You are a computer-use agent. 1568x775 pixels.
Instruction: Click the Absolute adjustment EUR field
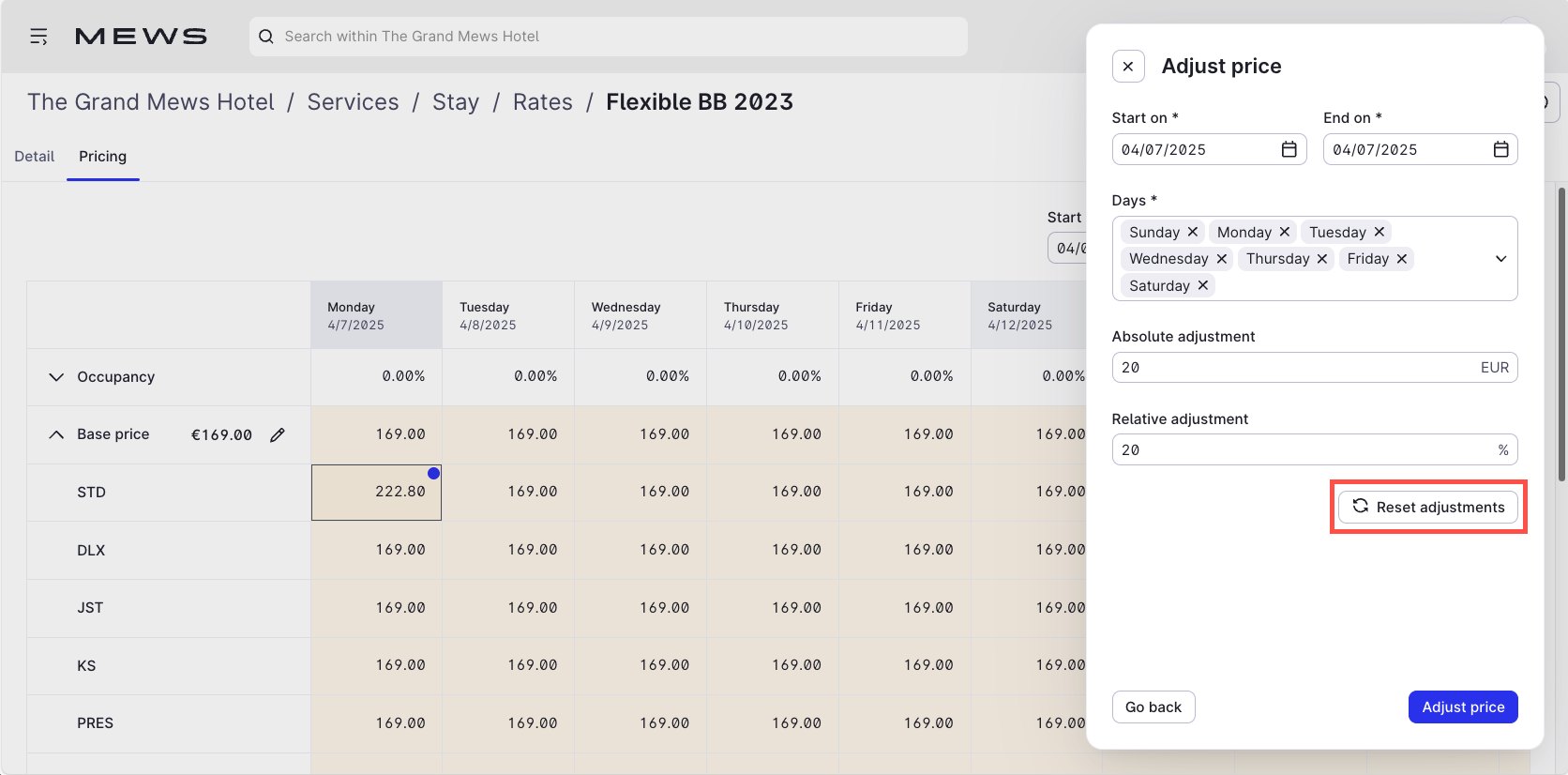tap(1315, 368)
